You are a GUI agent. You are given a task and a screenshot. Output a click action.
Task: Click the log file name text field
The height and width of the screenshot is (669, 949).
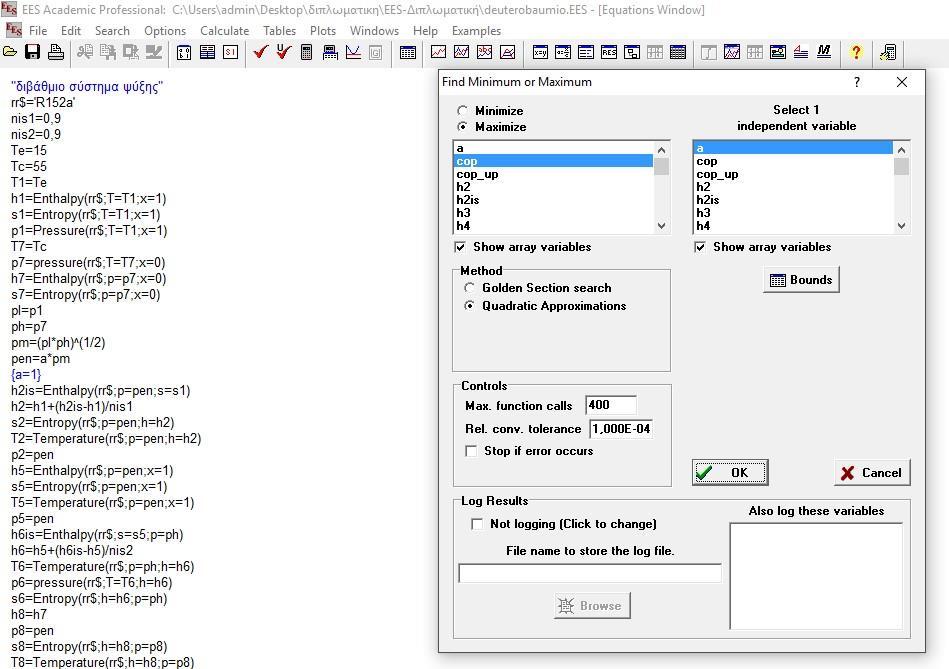[x=590, y=573]
